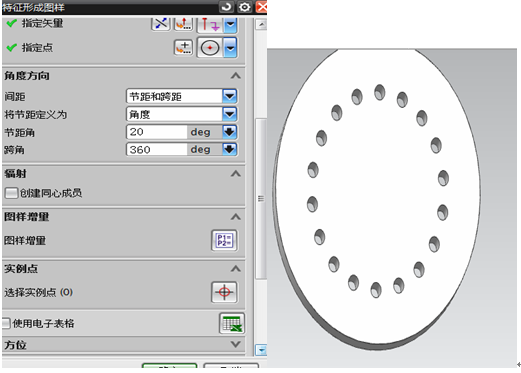Click the dialog settings gear icon
This screenshot has height=373, width=521.
[x=245, y=7]
